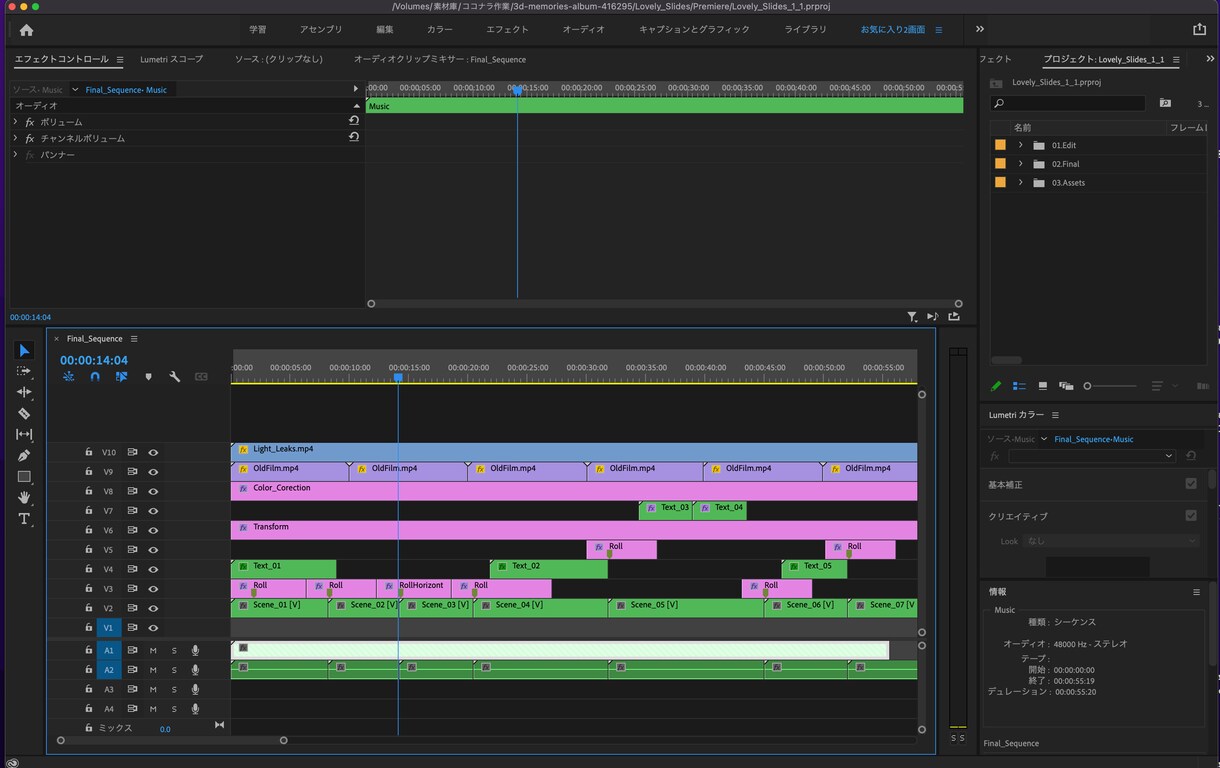This screenshot has height=768, width=1220.
Task: Expand the 01.Edit bin
Action: tap(1020, 145)
